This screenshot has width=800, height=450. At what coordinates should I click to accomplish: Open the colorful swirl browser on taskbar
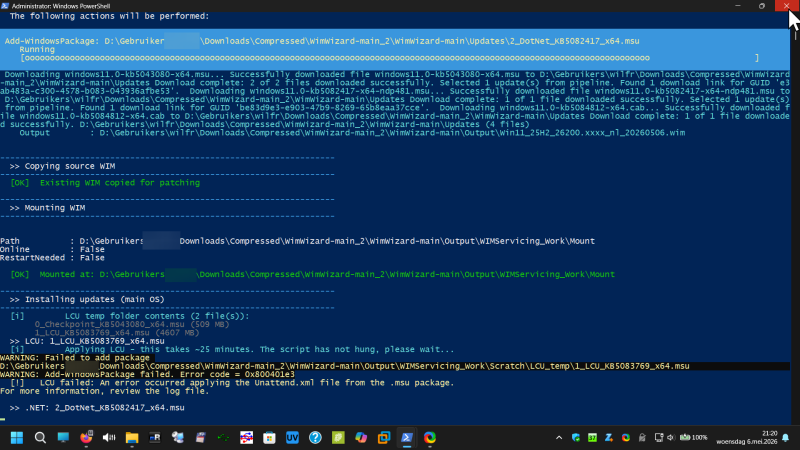pos(430,438)
